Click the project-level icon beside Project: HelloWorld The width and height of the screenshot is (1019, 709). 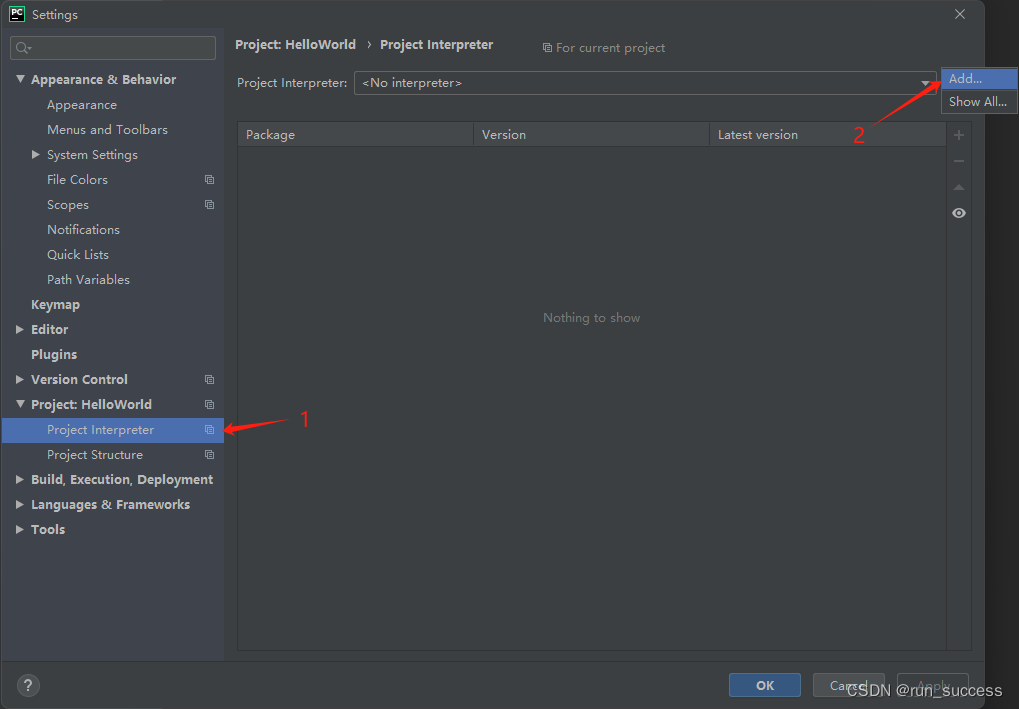[209, 404]
